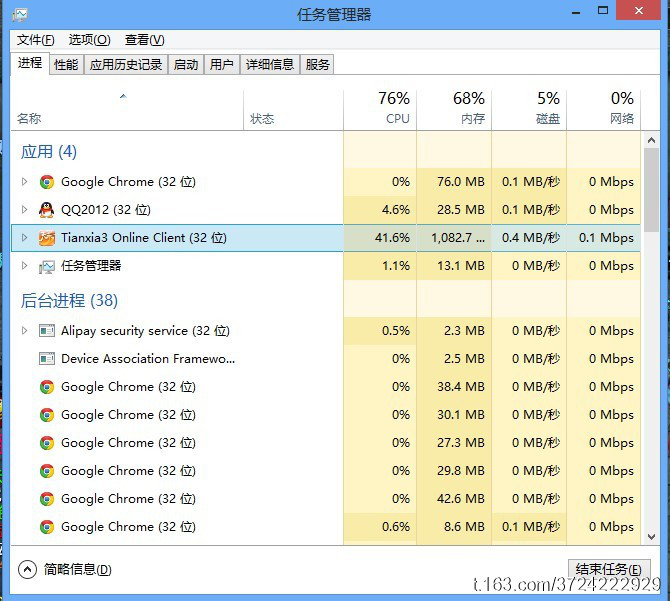Click the 应用 (4) group heading
670x601 pixels.
pos(49,152)
